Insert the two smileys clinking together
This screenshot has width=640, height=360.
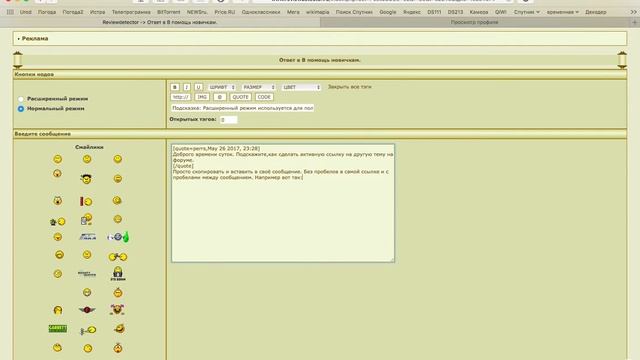[x=118, y=257]
